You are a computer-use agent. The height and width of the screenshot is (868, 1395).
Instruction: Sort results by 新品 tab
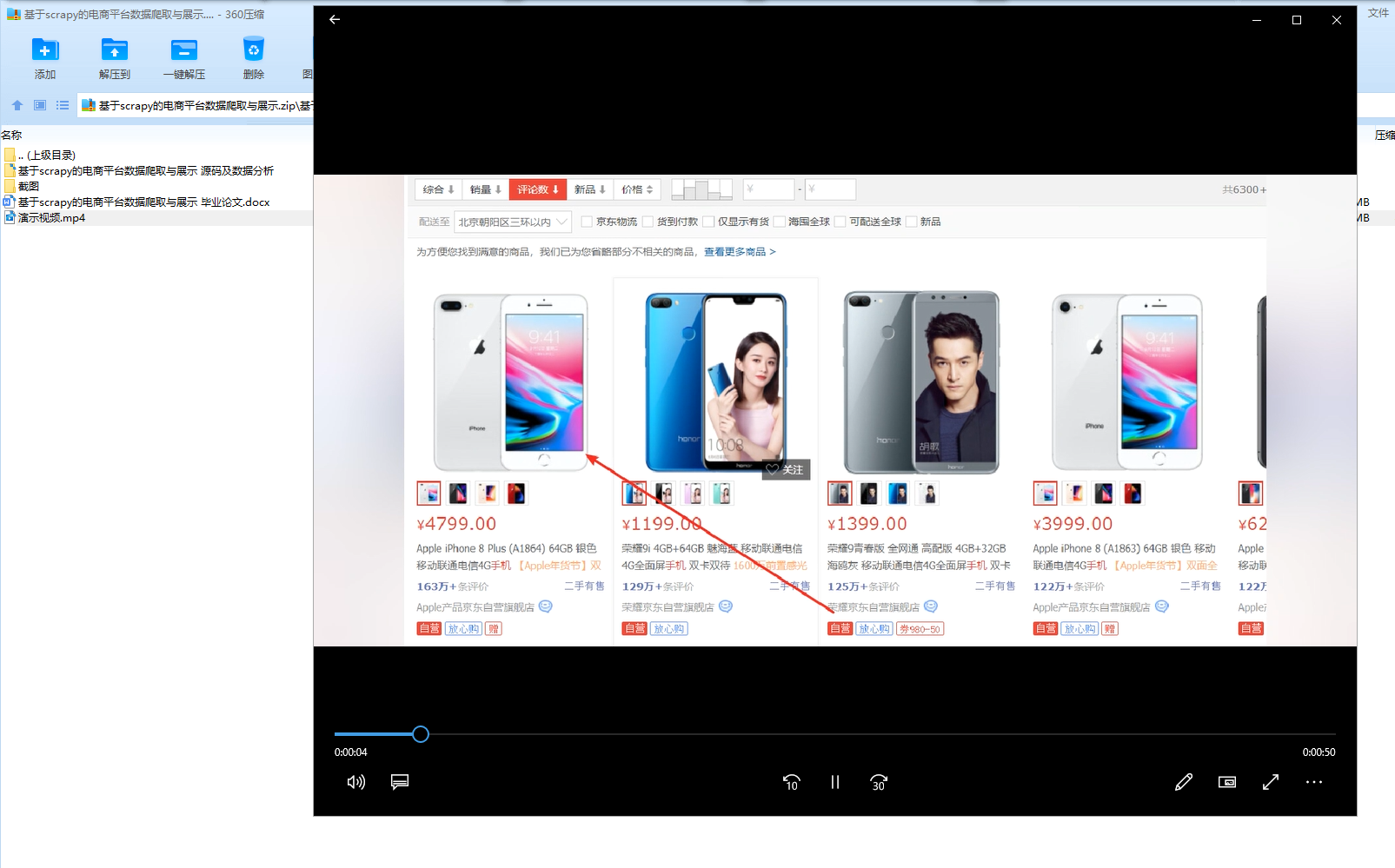590,189
